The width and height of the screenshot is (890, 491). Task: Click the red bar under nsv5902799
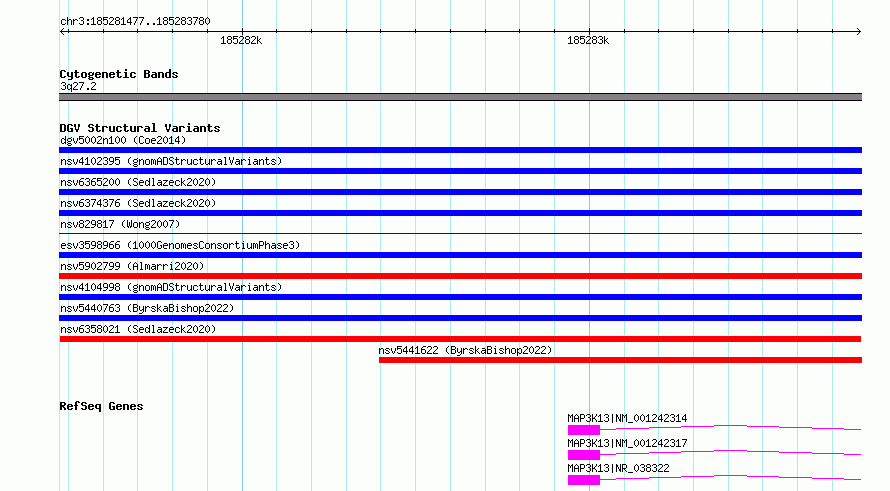click(x=460, y=276)
